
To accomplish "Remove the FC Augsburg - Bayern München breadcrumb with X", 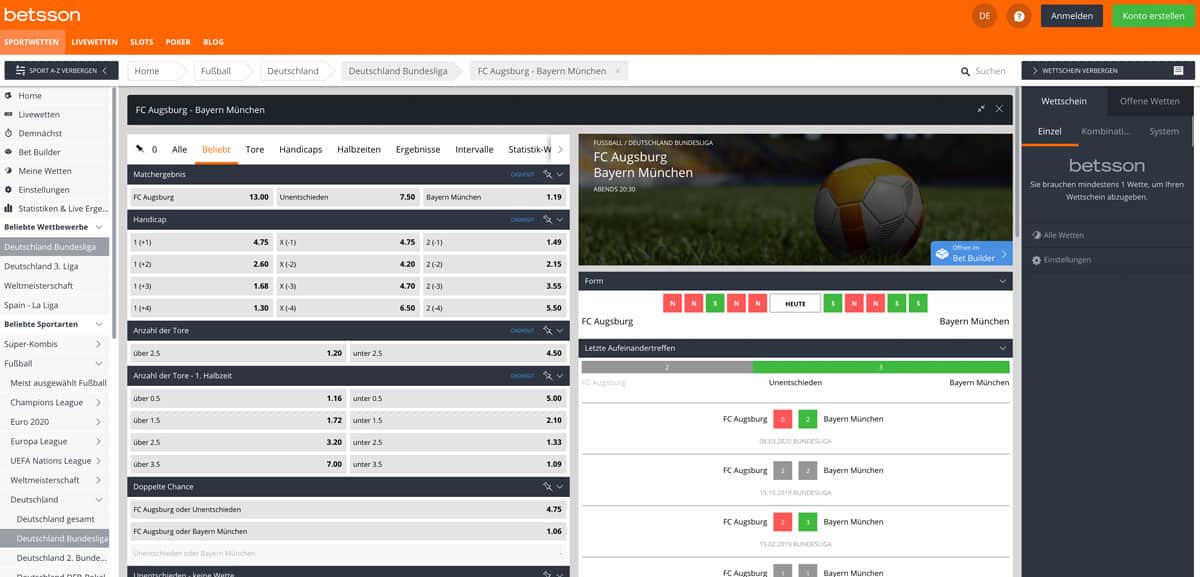I will (x=618, y=71).
